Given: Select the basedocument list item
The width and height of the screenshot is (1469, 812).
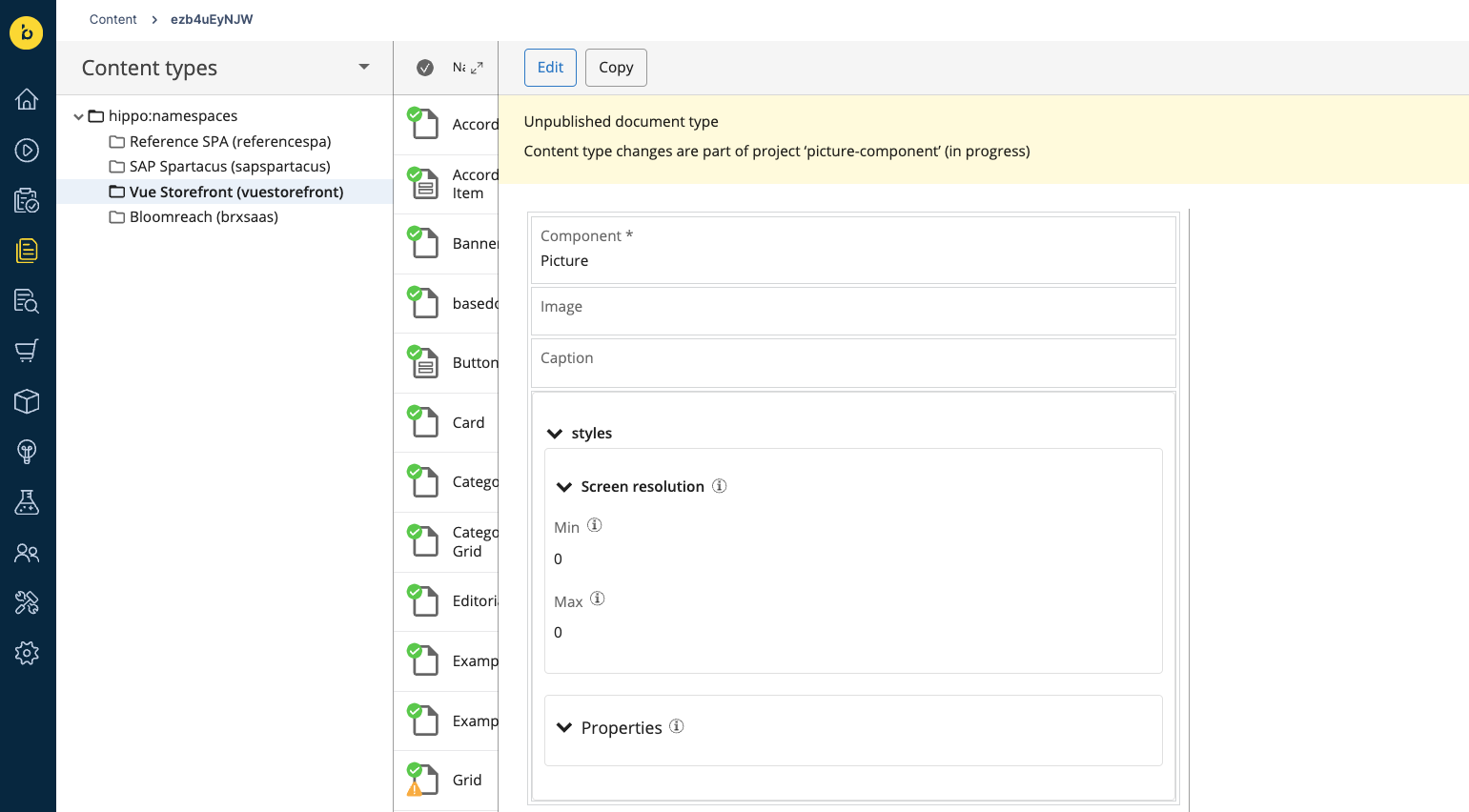Looking at the screenshot, I should click(446, 303).
